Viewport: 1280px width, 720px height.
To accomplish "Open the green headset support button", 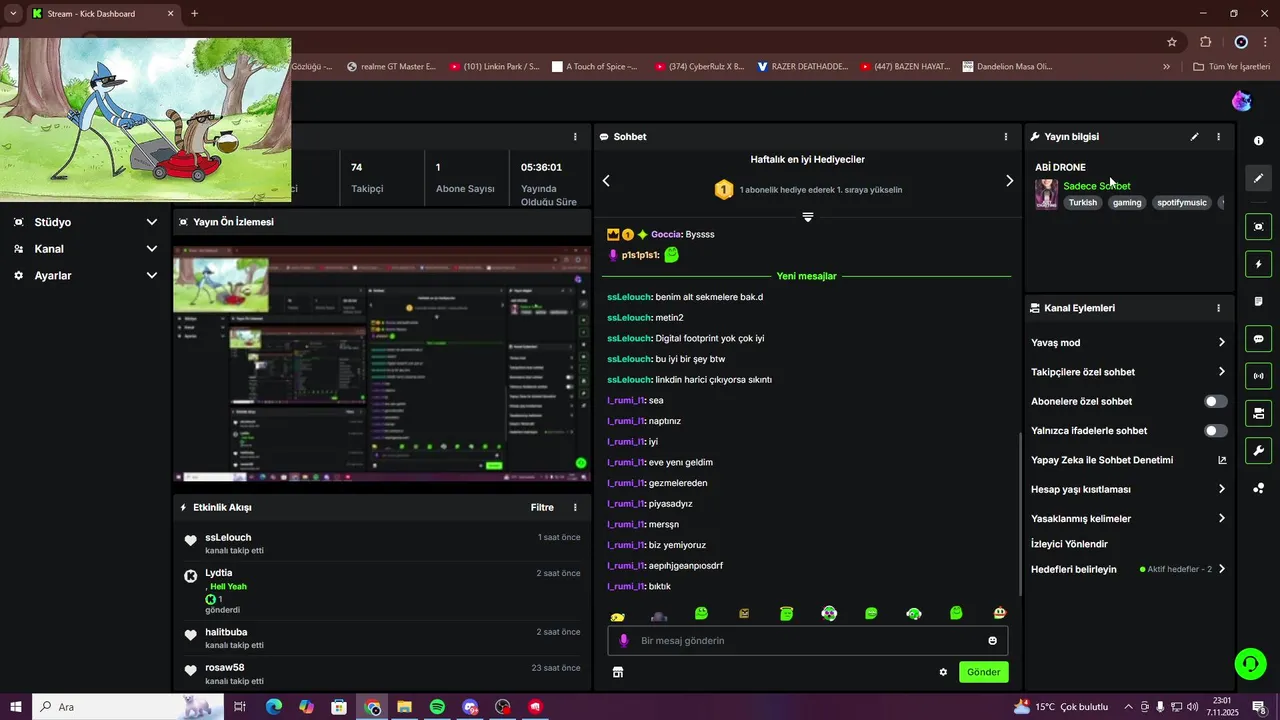I will click(x=1249, y=663).
